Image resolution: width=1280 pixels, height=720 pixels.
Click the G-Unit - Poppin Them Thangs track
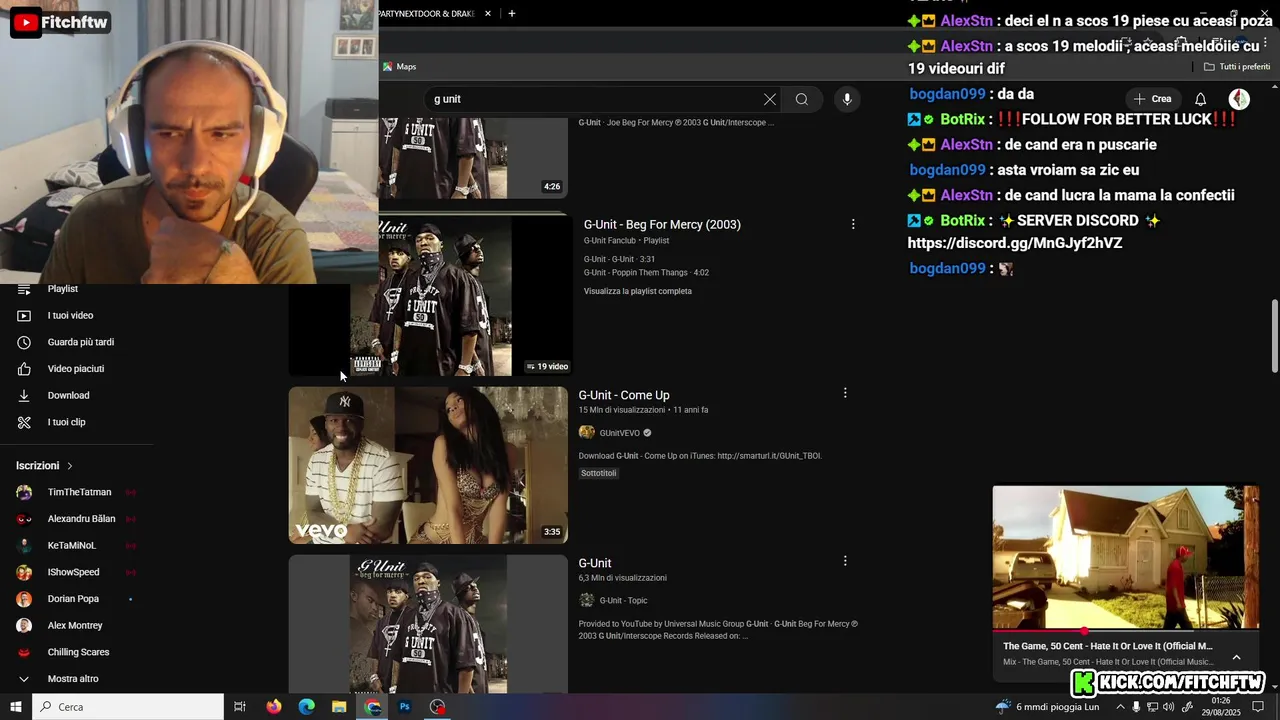[x=646, y=272]
